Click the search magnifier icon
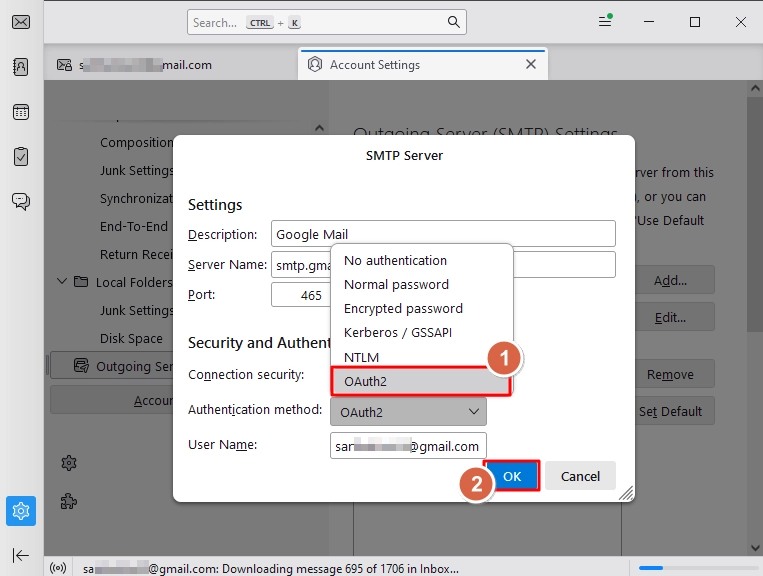This screenshot has height=576, width=763. [454, 22]
